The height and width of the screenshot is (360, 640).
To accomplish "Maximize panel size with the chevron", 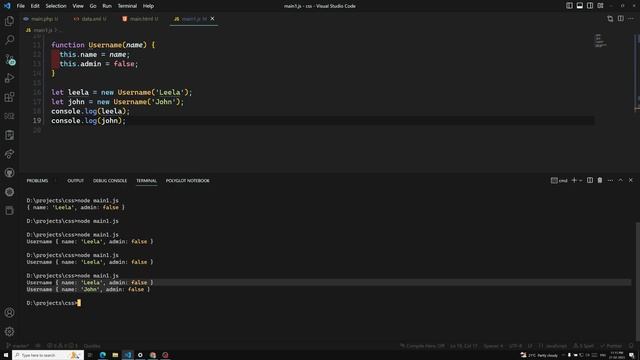I will click(x=620, y=180).
